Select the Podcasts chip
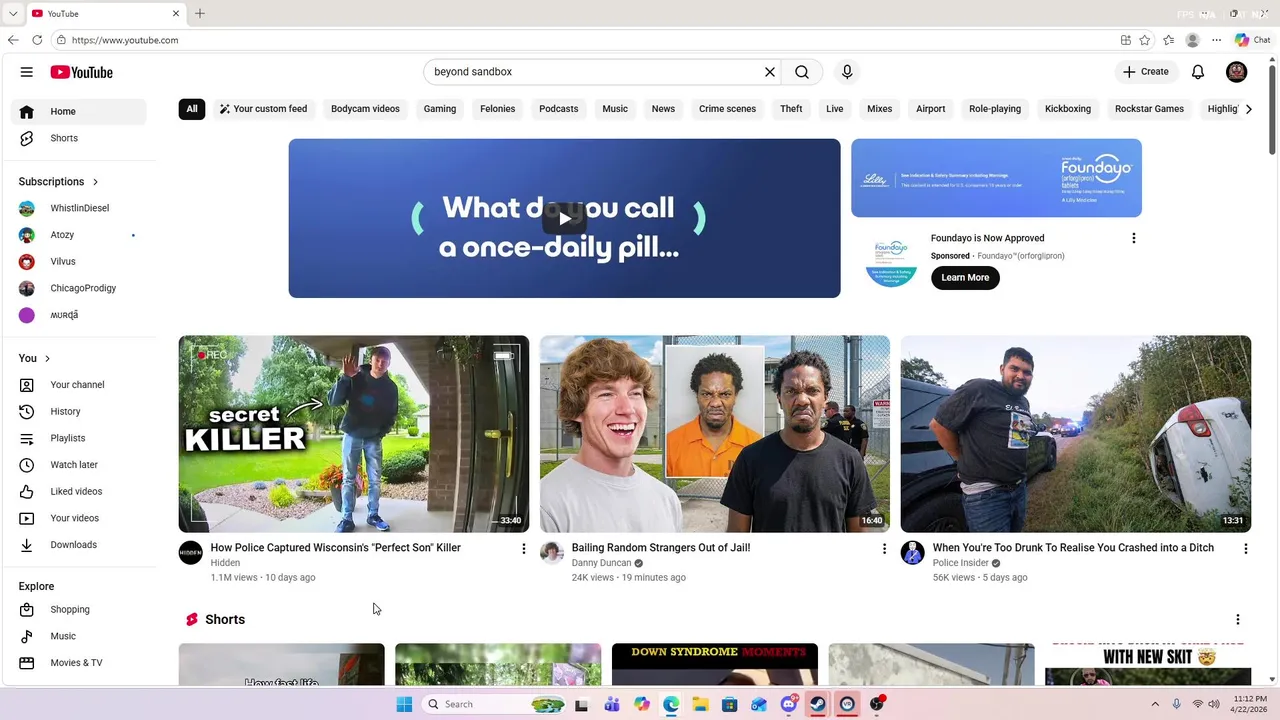The image size is (1280, 720). pyautogui.click(x=559, y=109)
